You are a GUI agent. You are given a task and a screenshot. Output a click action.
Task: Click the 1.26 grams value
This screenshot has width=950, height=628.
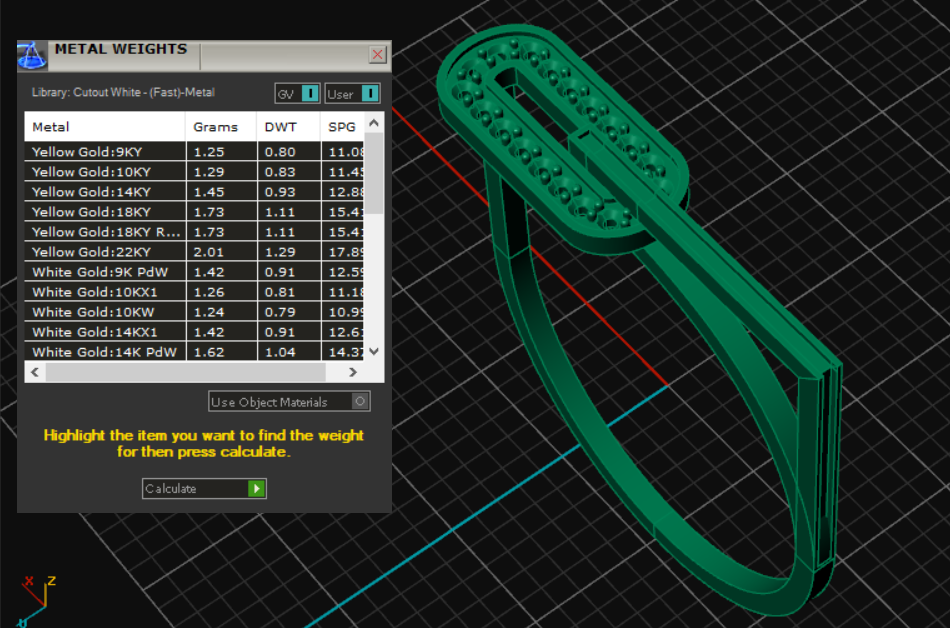[208, 292]
